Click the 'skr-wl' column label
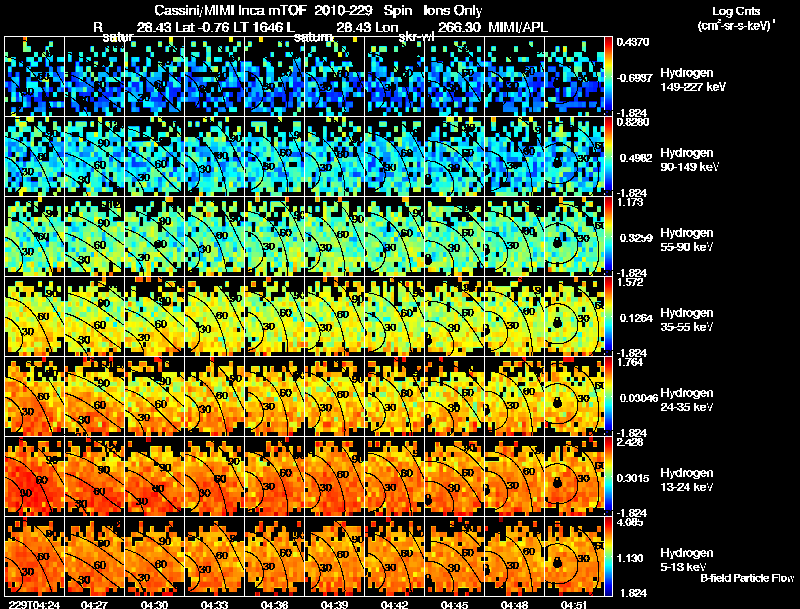Image resolution: width=800 pixels, height=609 pixels. point(415,38)
